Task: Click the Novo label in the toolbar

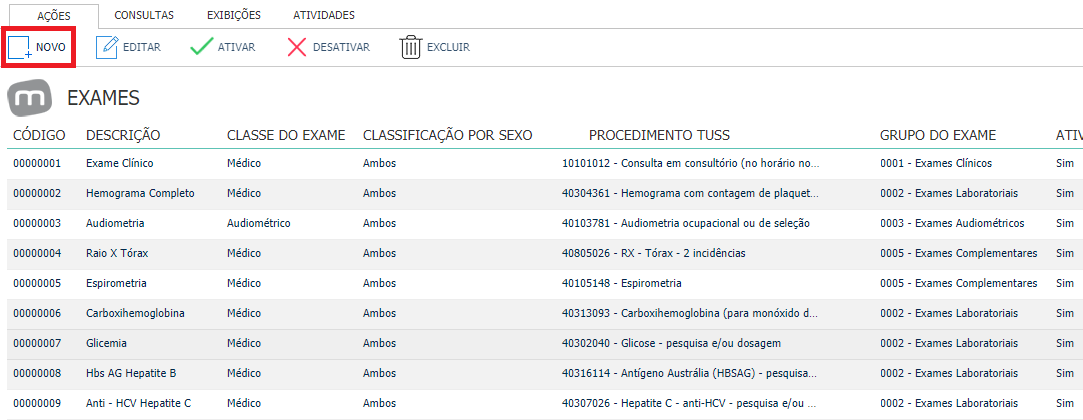Action: (x=51, y=47)
